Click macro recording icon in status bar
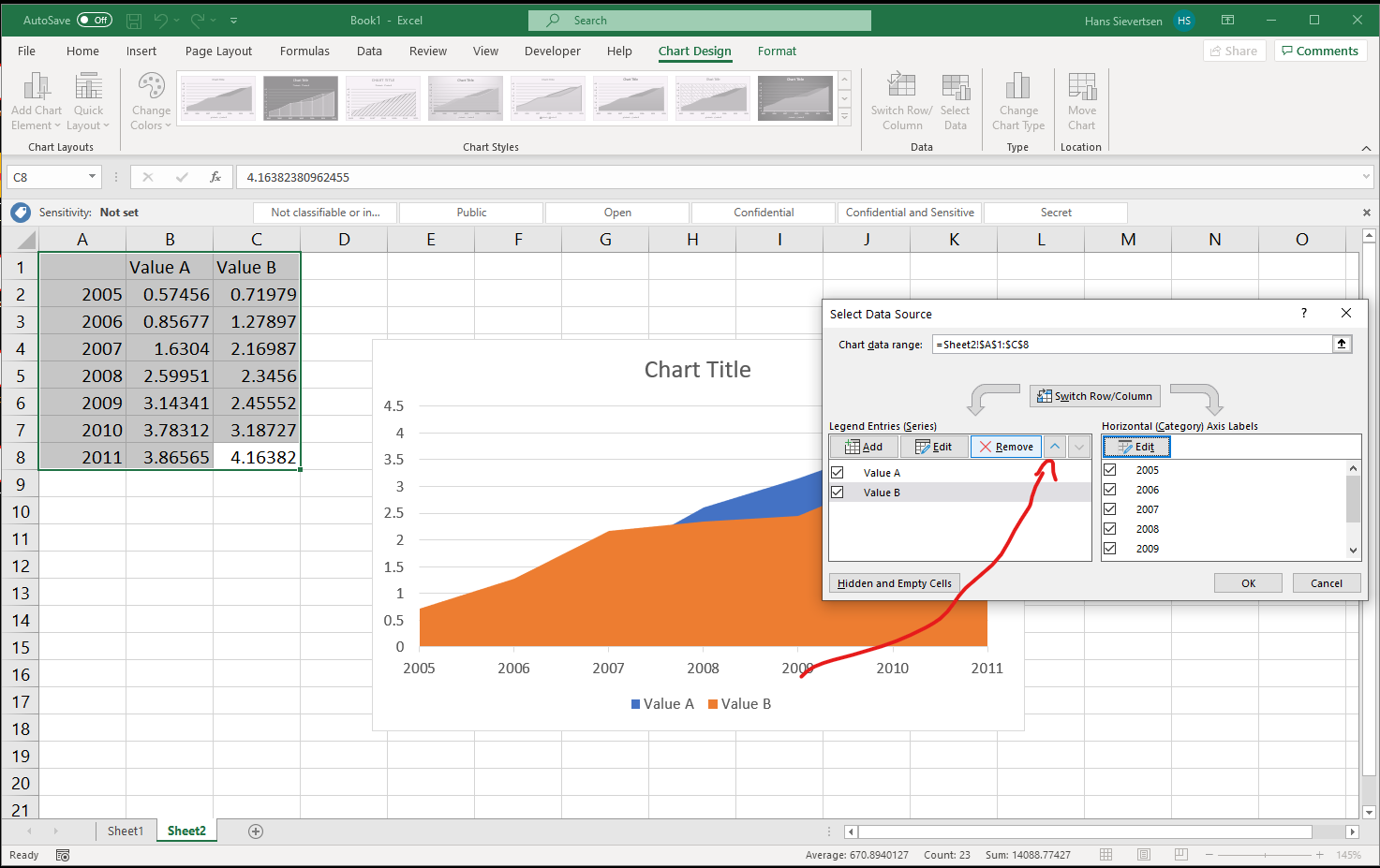This screenshot has width=1380, height=868. (x=63, y=855)
